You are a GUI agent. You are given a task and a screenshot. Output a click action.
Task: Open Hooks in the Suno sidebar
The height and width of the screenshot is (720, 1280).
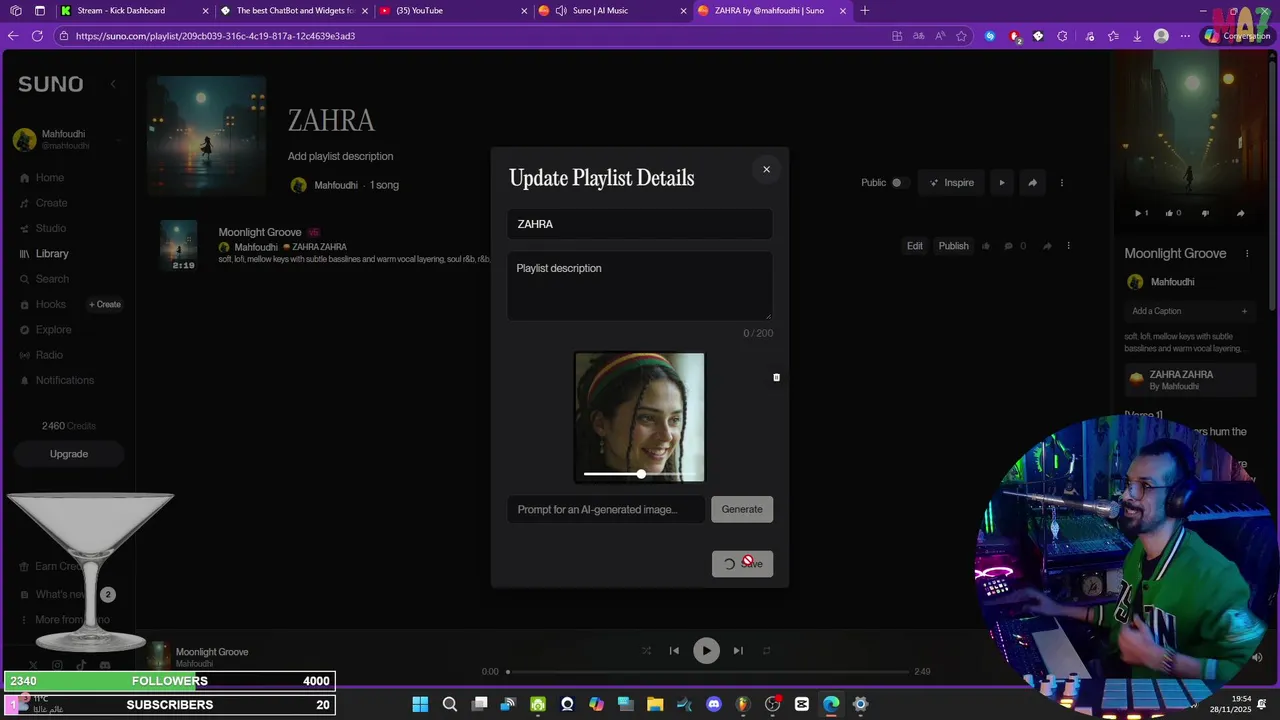coord(50,304)
